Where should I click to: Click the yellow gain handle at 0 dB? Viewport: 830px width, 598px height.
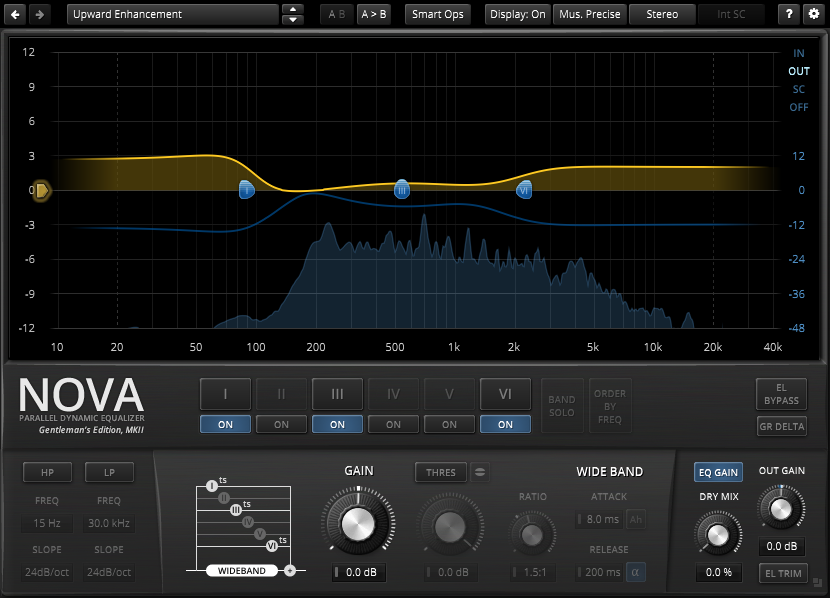tap(41, 190)
